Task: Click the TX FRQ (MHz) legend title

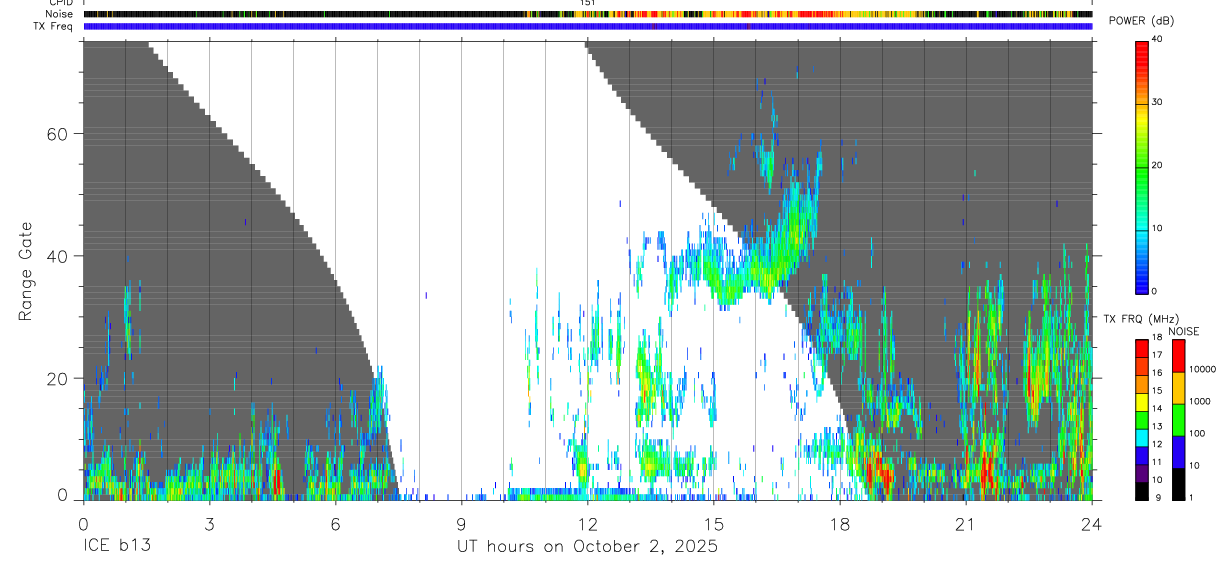Action: (1141, 319)
